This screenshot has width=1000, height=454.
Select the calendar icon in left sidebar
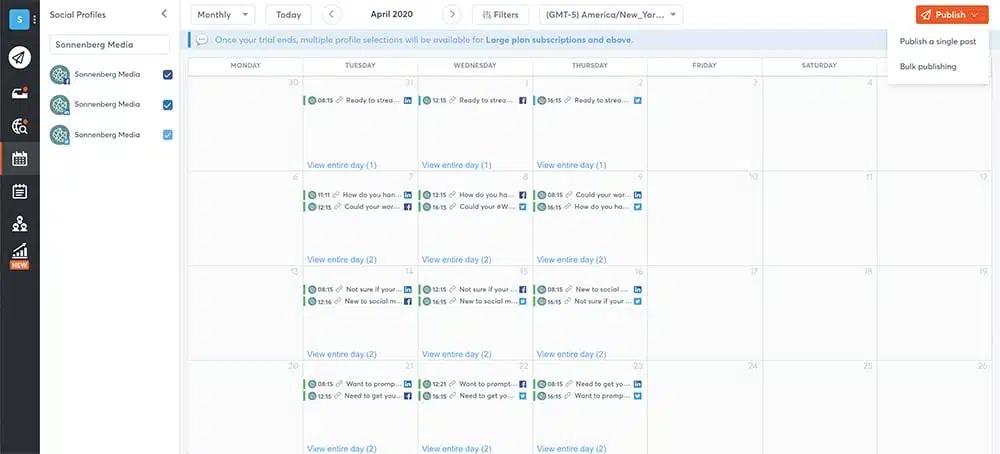(20, 159)
